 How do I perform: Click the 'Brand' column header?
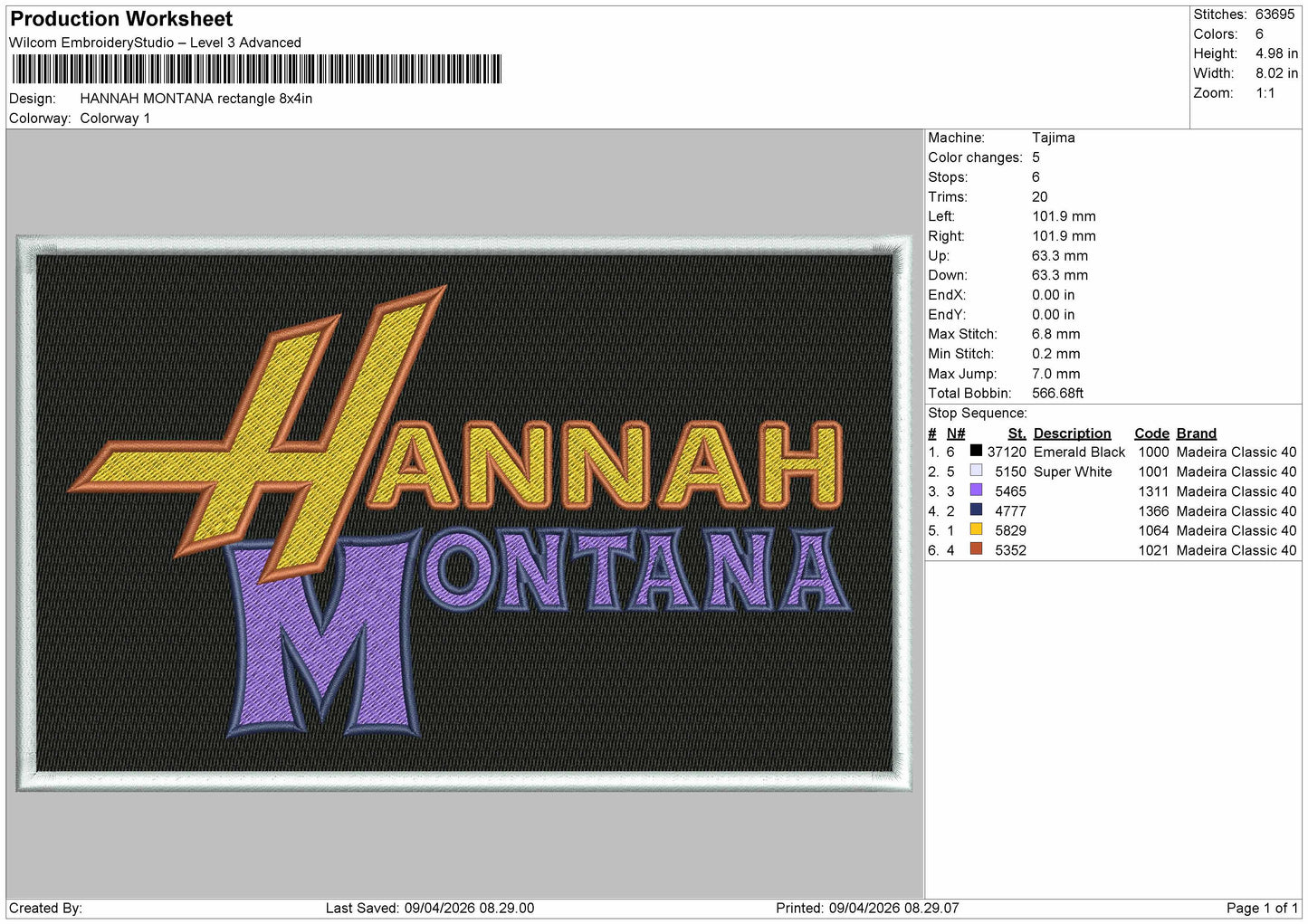pos(1196,433)
